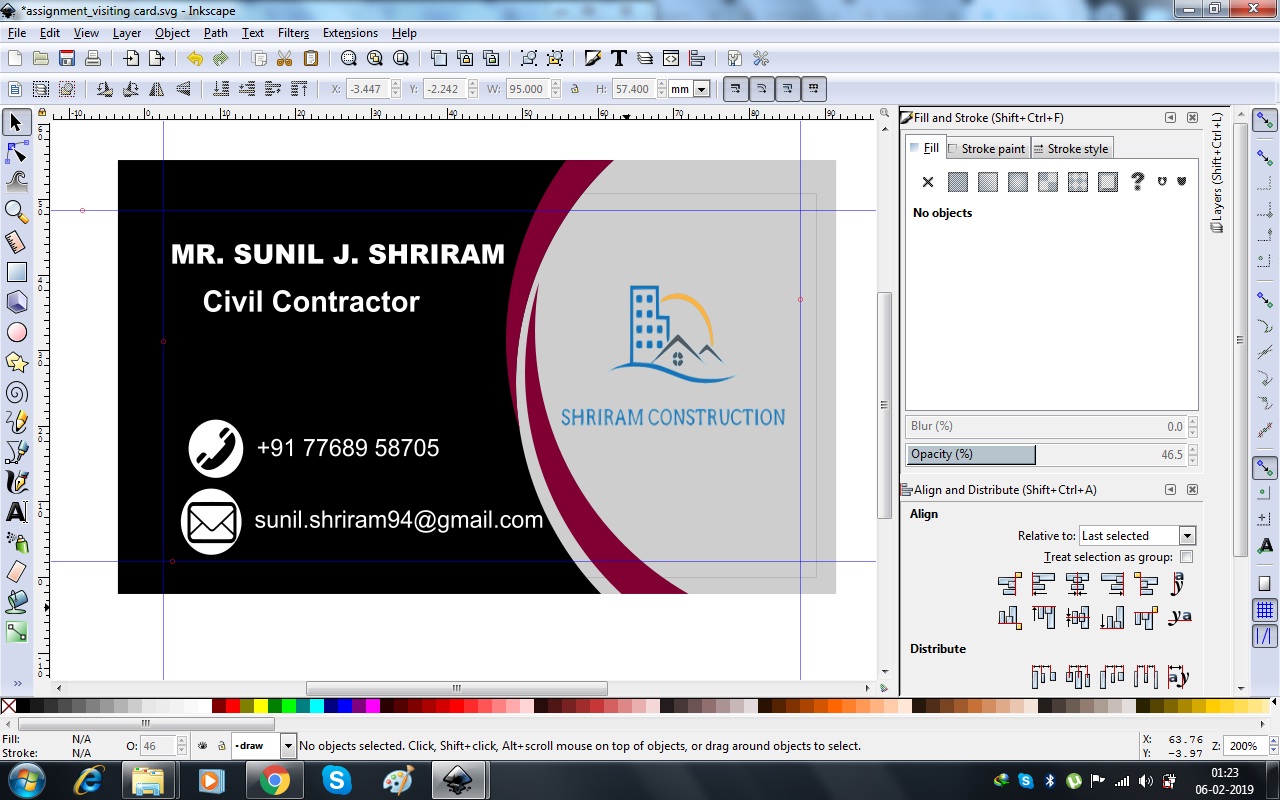
Task: Step the X coordinate spinner
Action: coord(396,89)
